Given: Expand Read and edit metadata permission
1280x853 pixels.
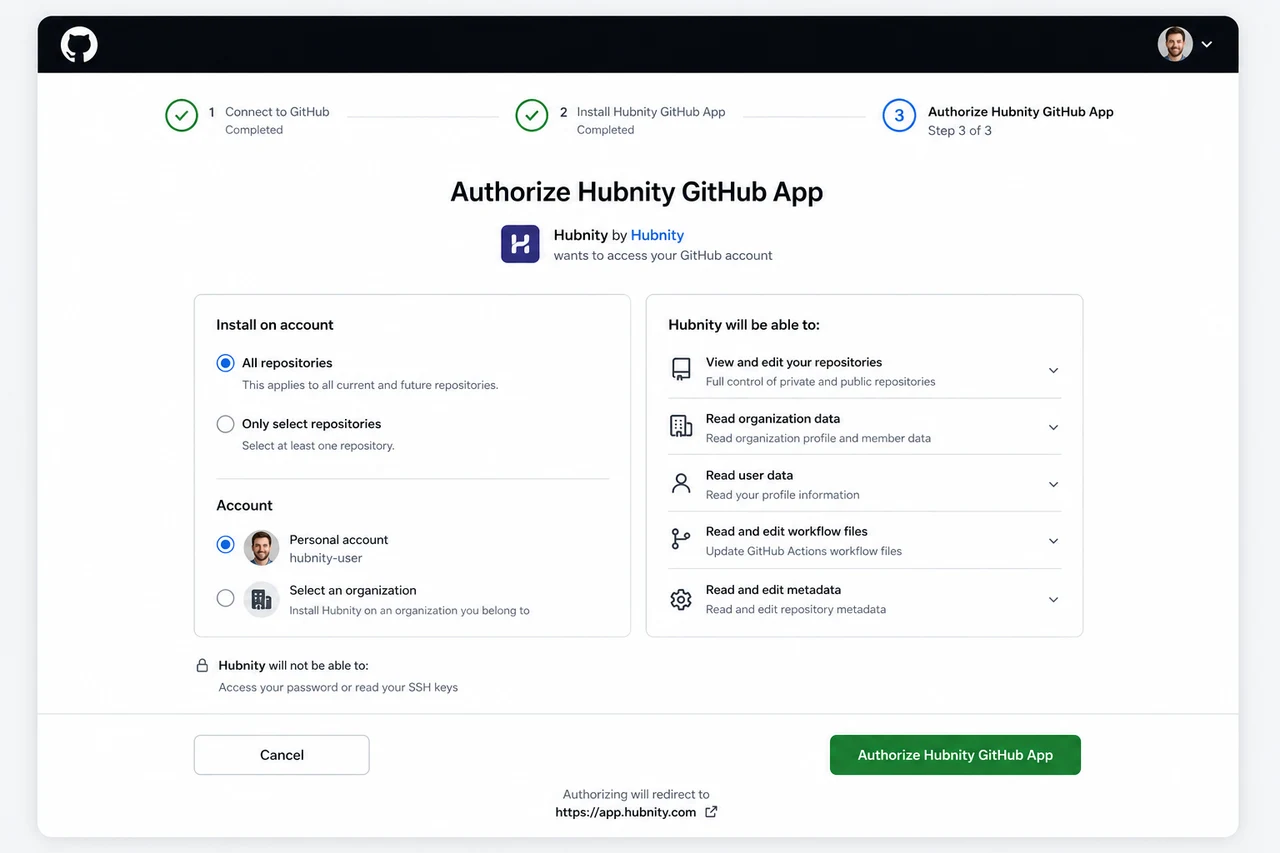Looking at the screenshot, I should (x=1053, y=600).
